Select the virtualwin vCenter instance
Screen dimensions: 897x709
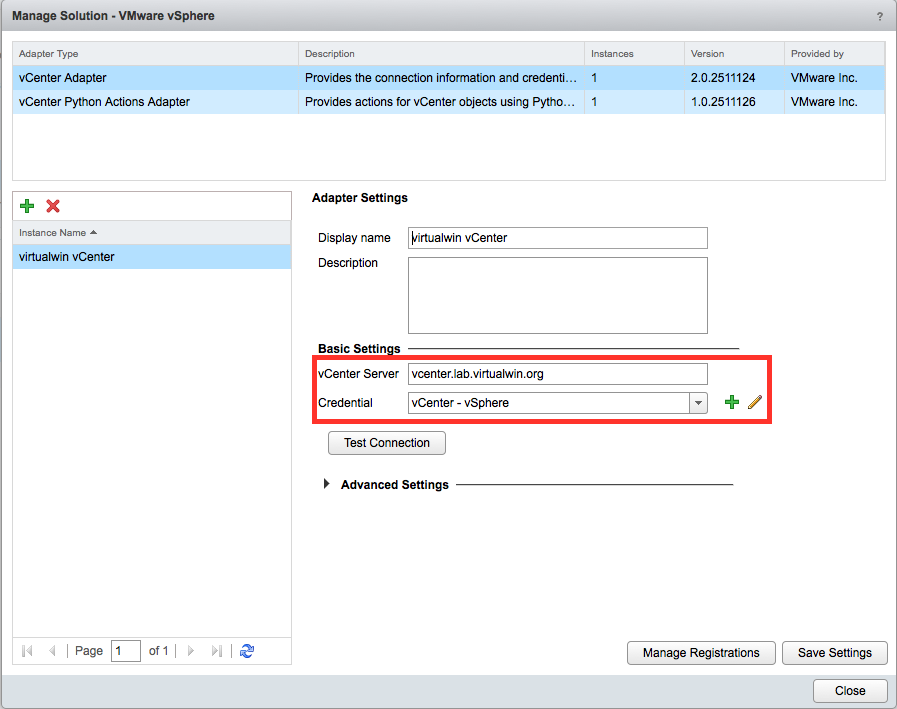click(x=152, y=257)
